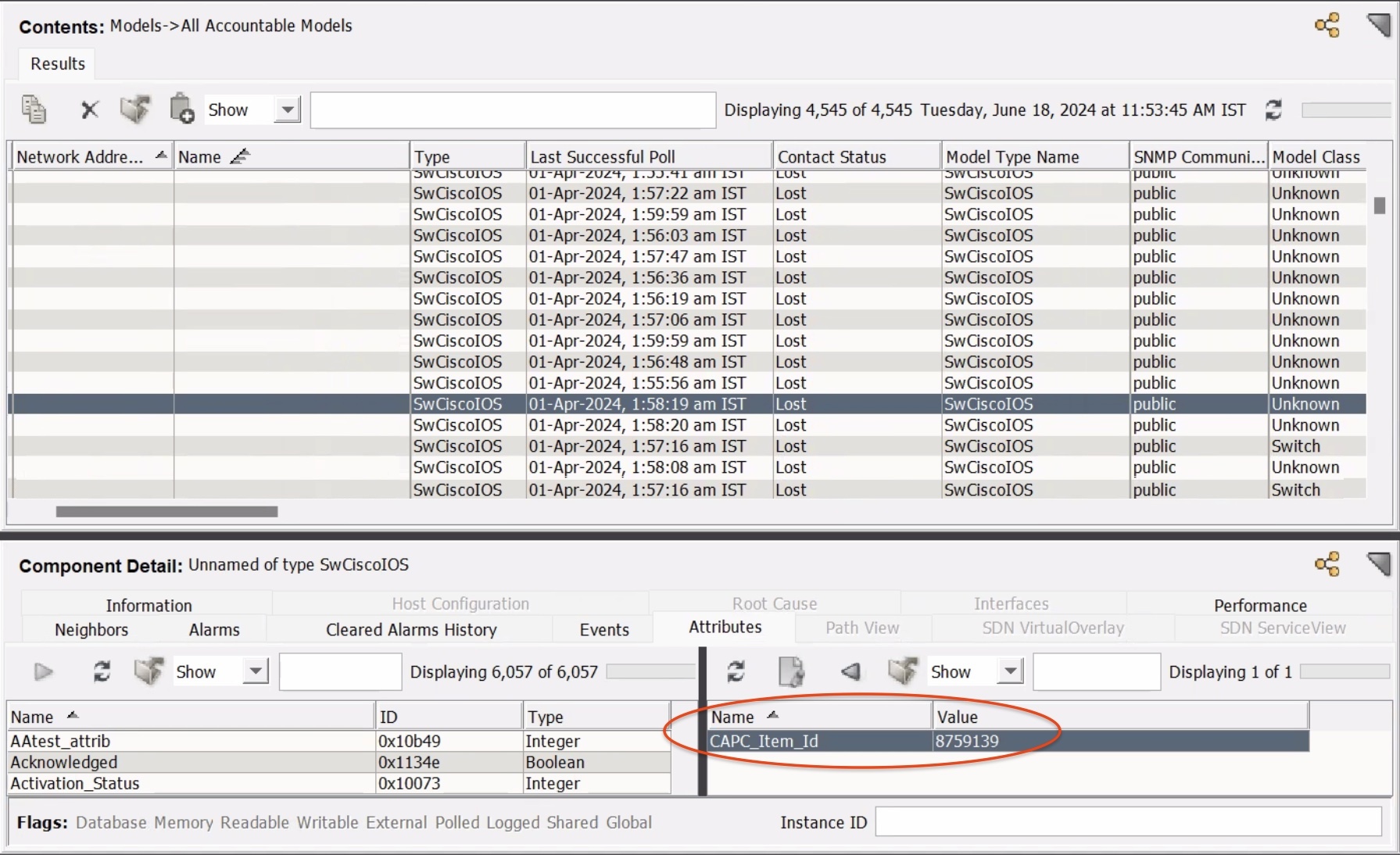Click the dock arrow icon in Component Detail header
The image size is (1400, 855).
[1378, 563]
